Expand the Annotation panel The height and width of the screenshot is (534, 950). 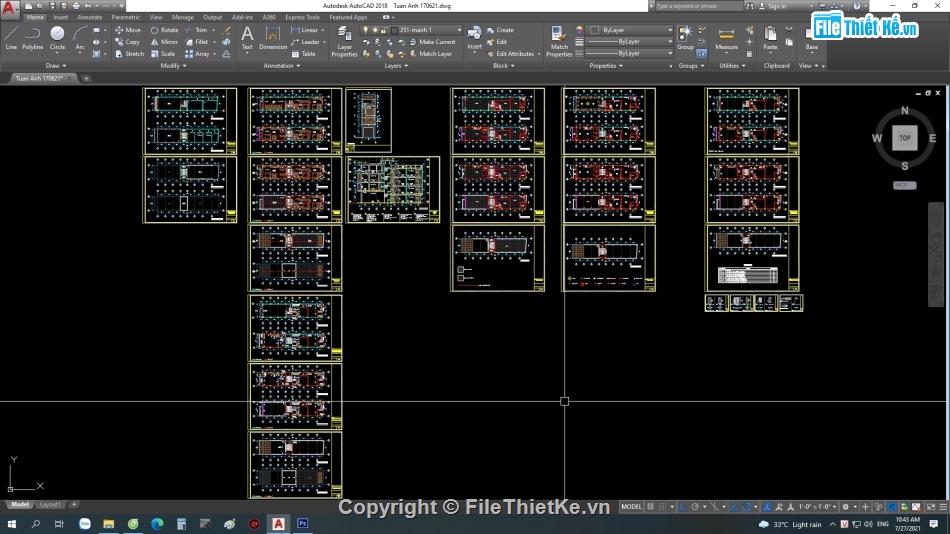(282, 65)
